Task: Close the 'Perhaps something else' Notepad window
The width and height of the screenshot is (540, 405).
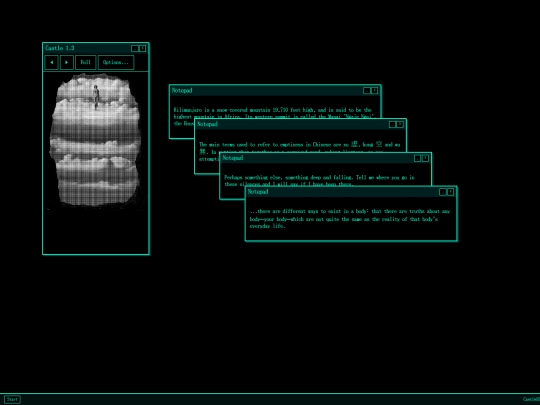Action: 425,158
